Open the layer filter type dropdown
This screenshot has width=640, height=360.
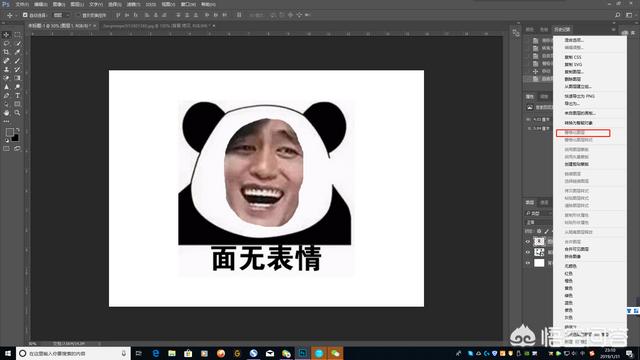click(x=538, y=213)
